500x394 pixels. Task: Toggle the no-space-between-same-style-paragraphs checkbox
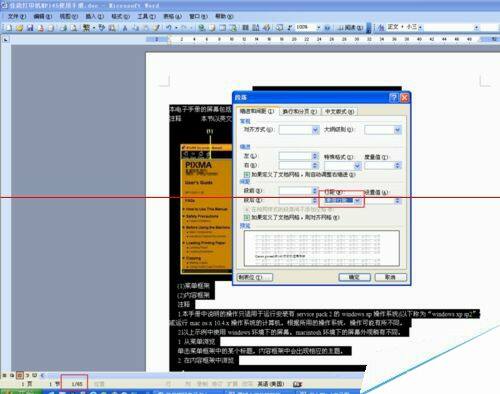coord(247,209)
